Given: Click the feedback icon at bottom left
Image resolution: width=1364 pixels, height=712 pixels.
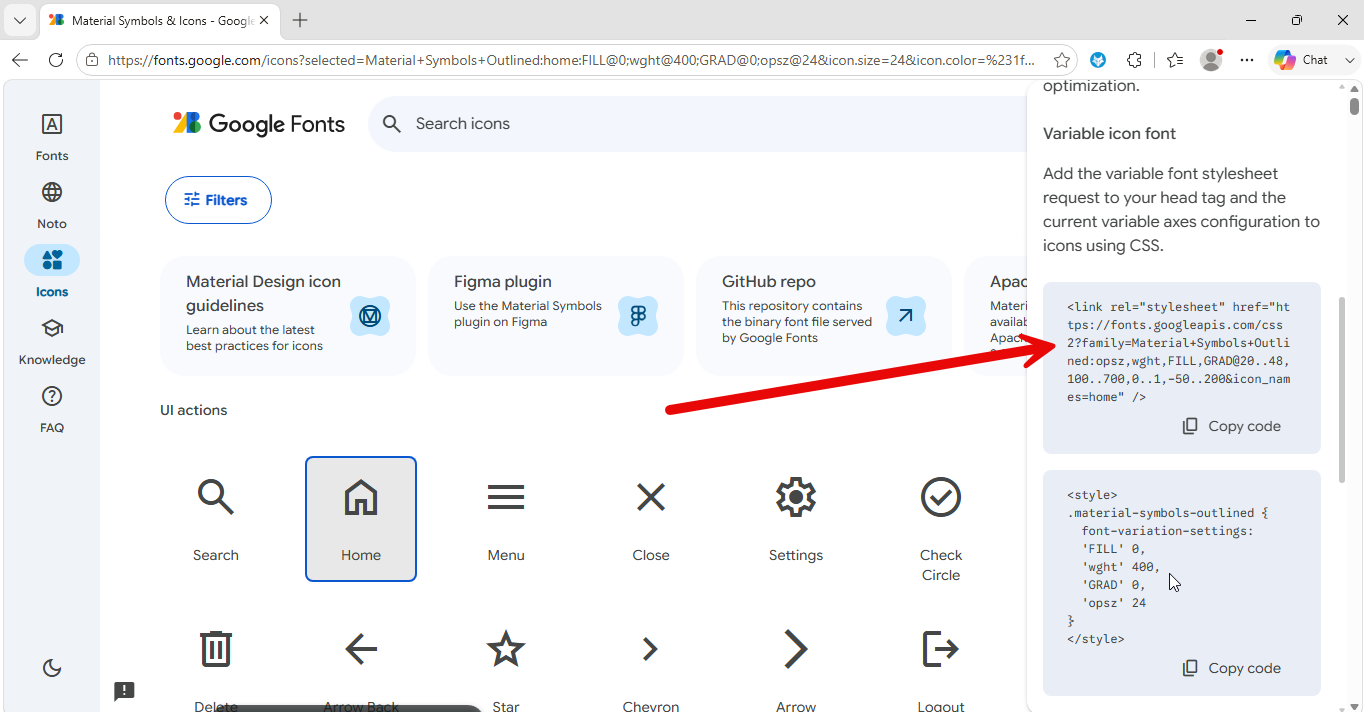Looking at the screenshot, I should 124,690.
